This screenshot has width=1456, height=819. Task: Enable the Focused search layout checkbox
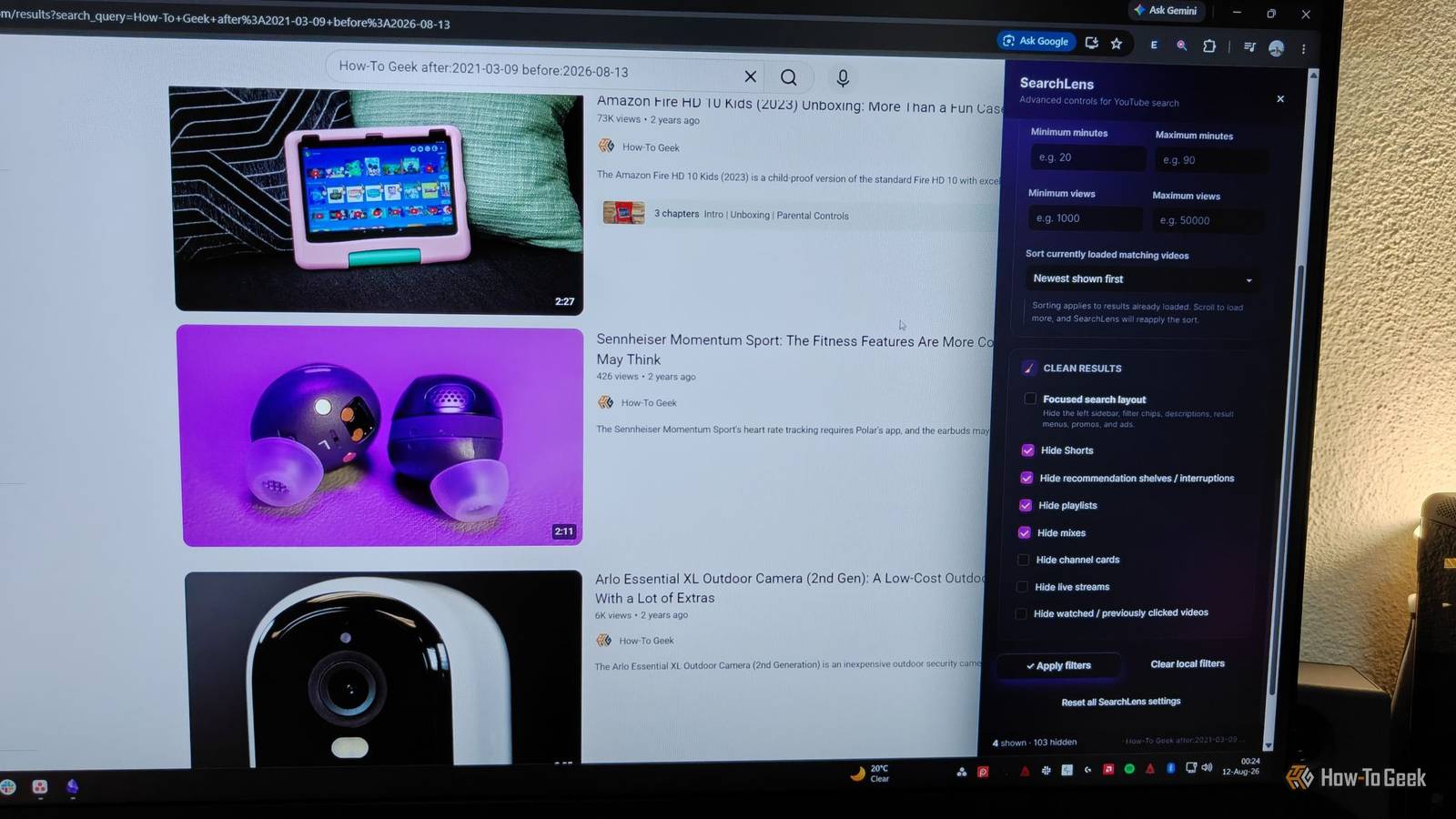click(1030, 399)
